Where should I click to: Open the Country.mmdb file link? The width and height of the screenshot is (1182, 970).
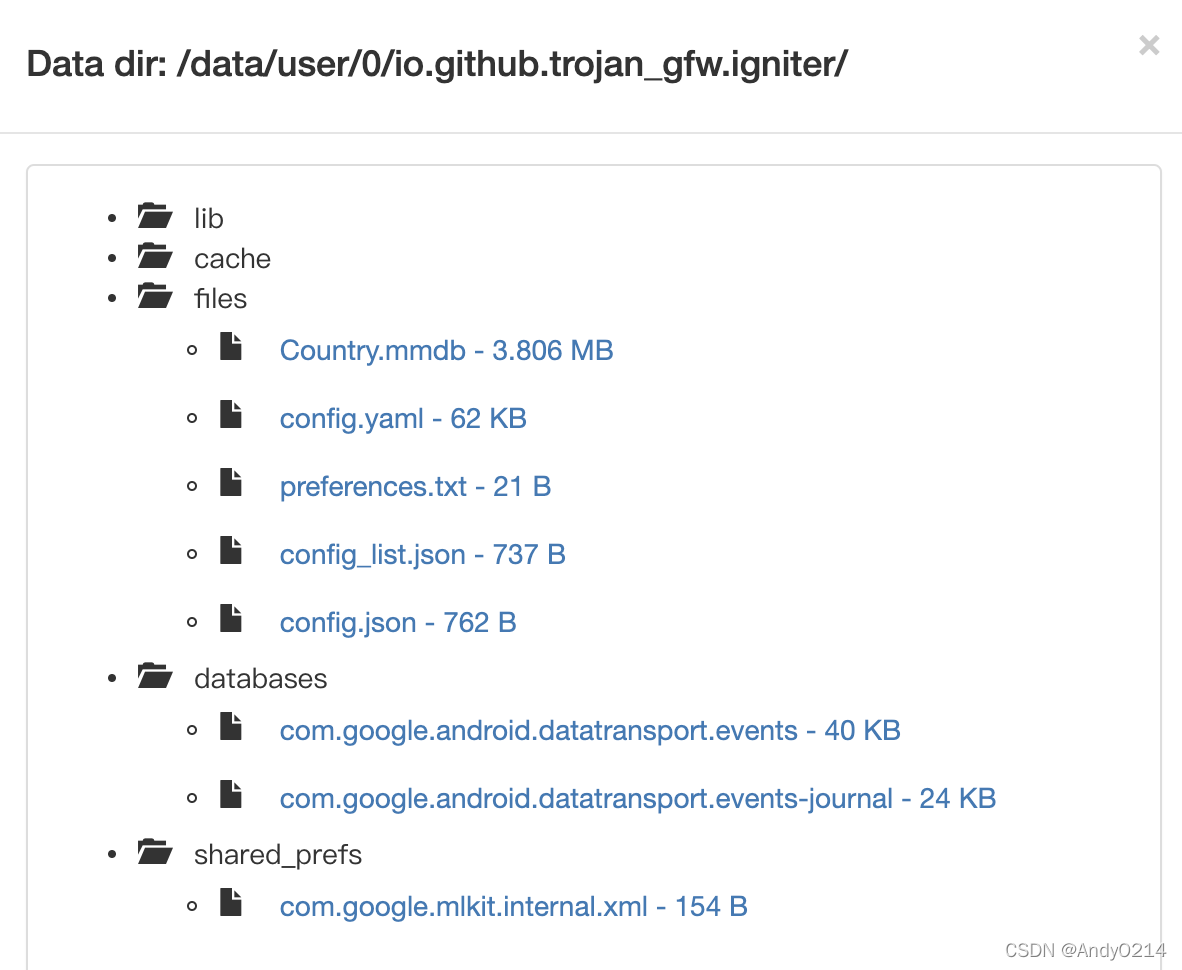pos(446,351)
